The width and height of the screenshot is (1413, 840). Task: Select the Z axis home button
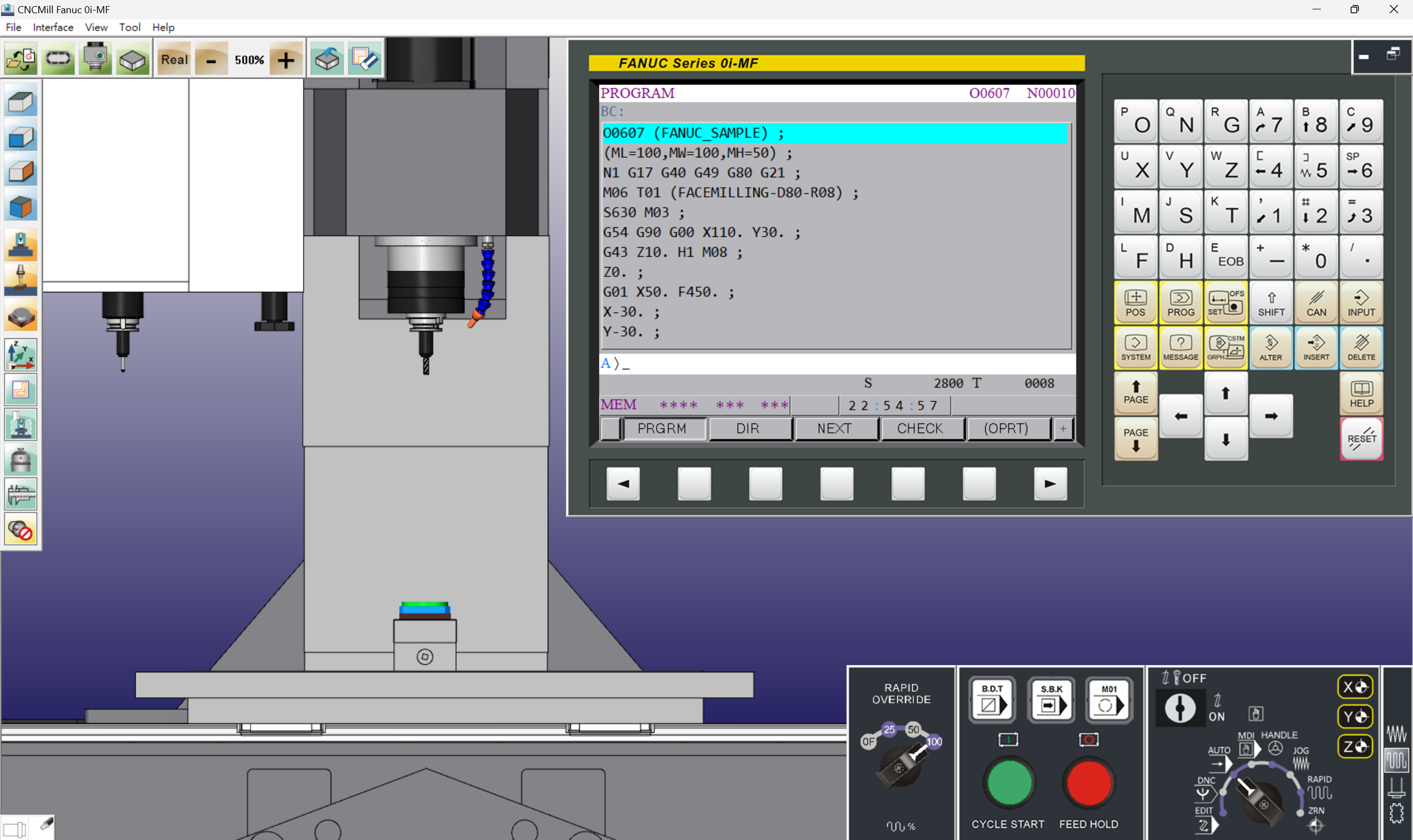coord(1355,747)
